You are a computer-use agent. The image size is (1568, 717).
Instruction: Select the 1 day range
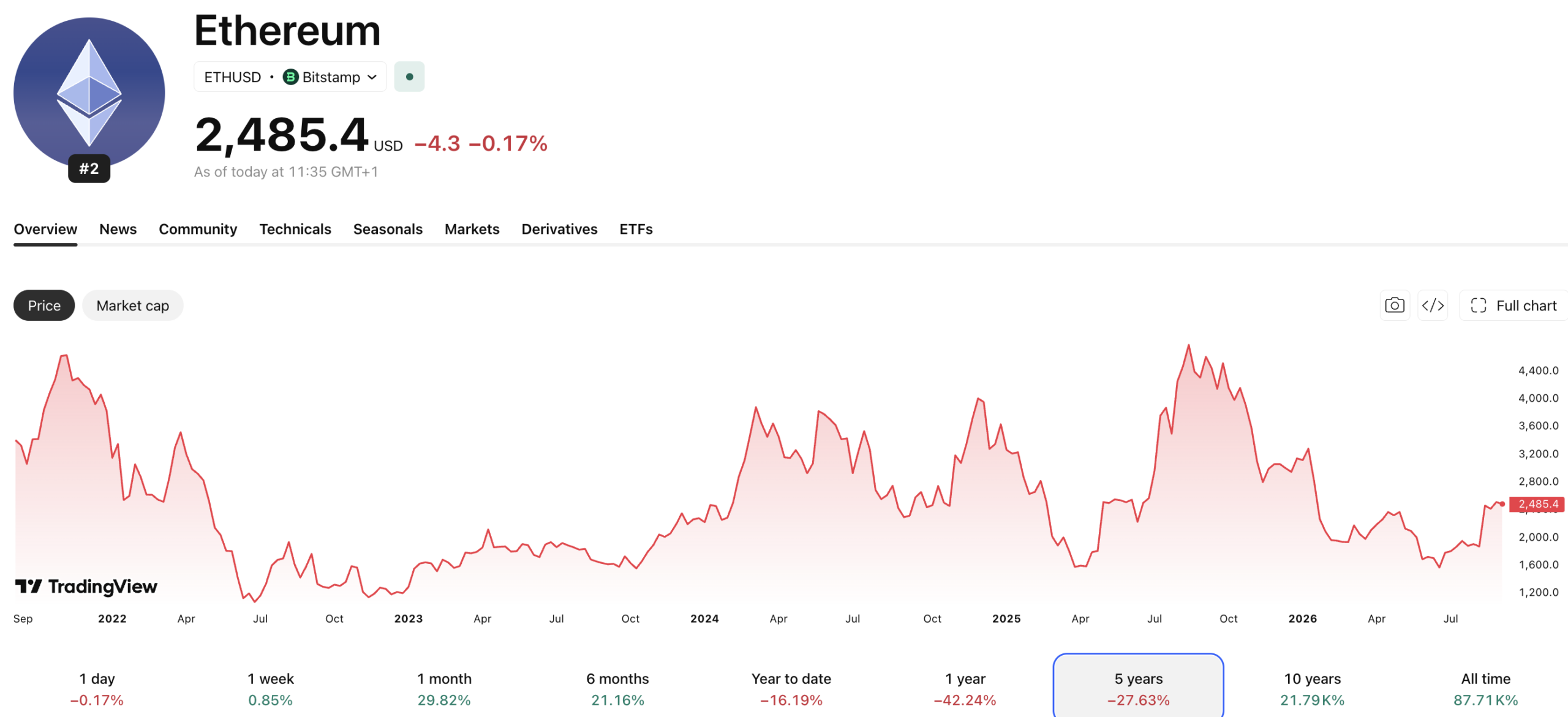point(97,688)
